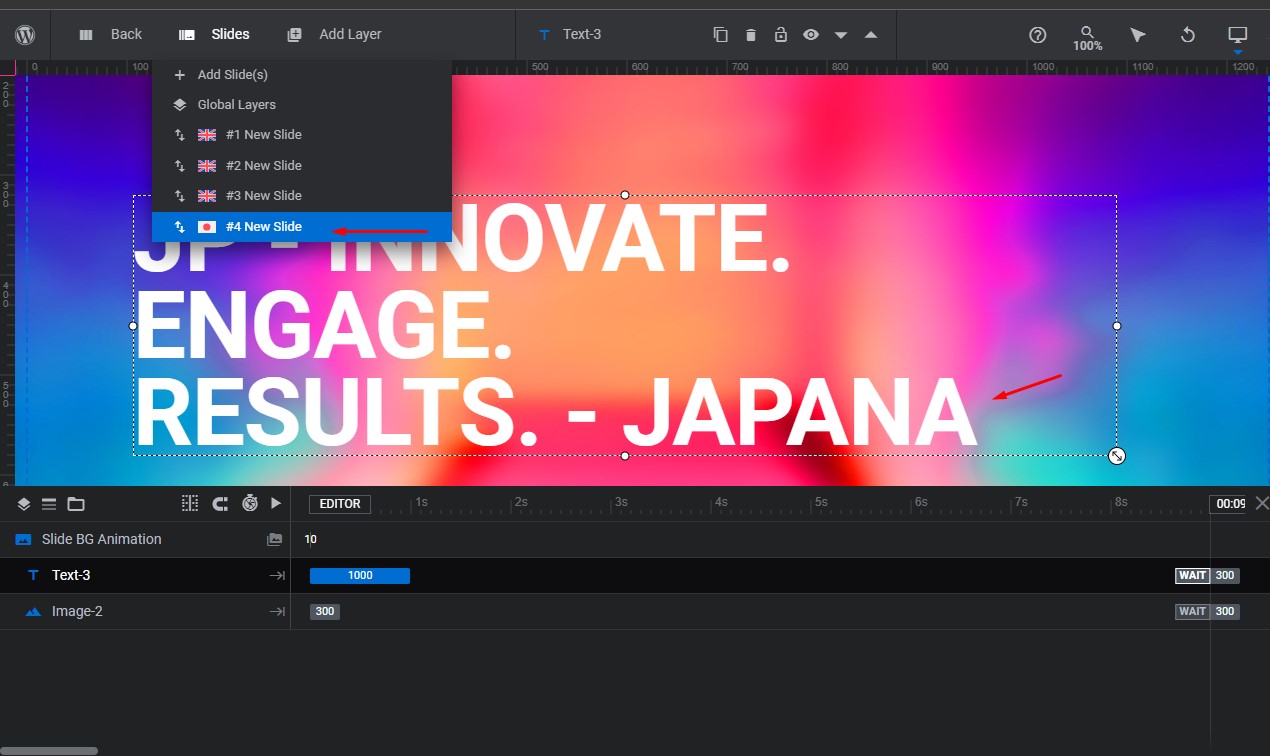Switch to #3 New Slide
1270x756 pixels.
point(302,196)
